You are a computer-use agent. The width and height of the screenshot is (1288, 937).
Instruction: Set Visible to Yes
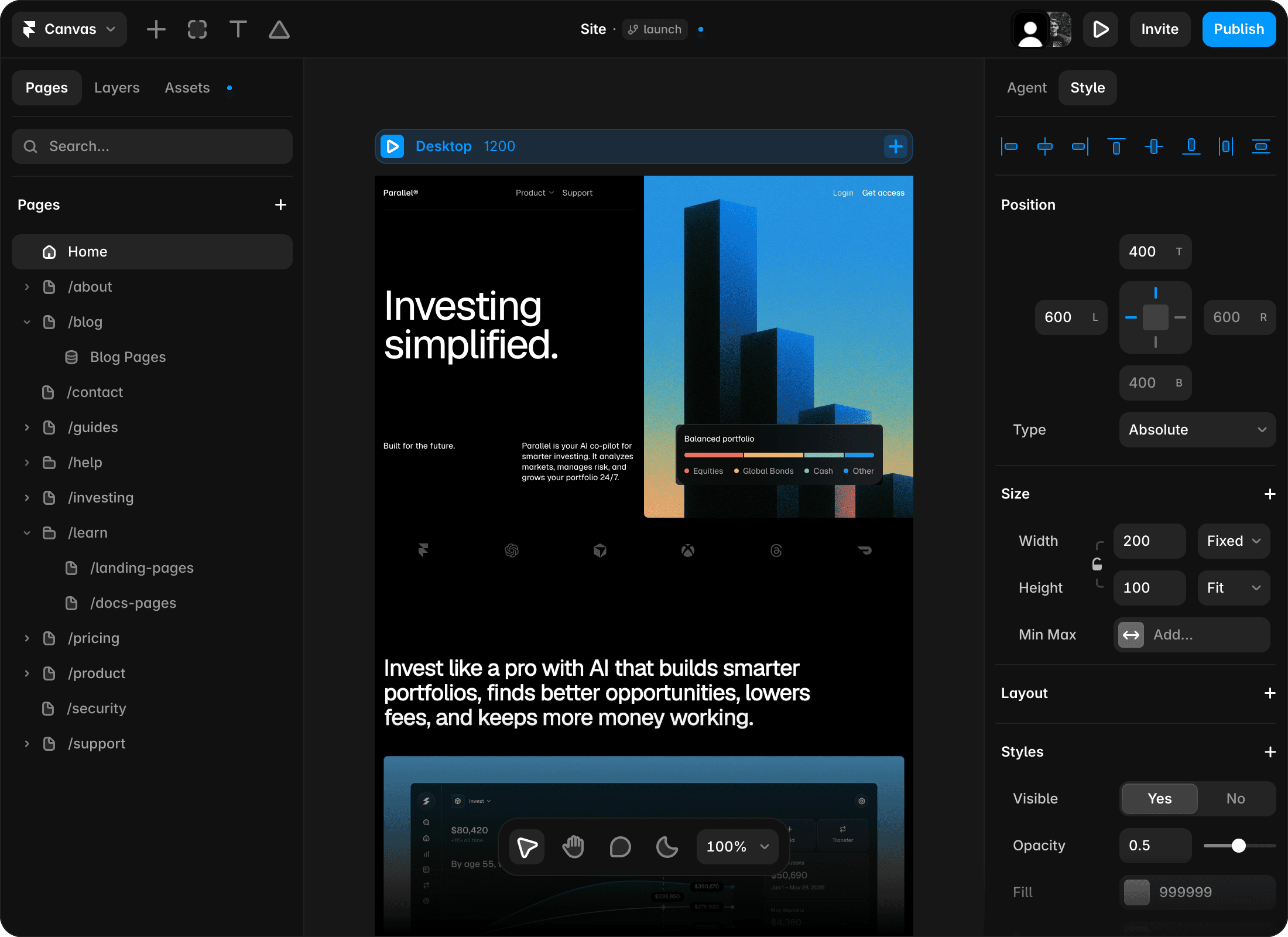pos(1159,799)
